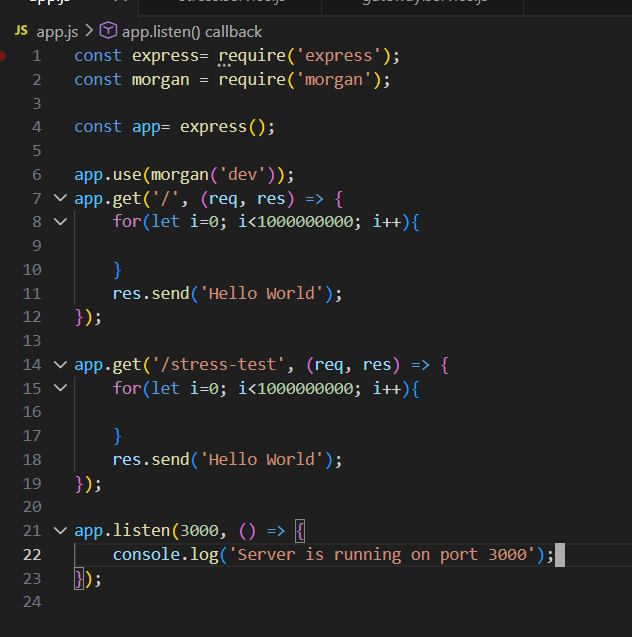Image resolution: width=632 pixels, height=637 pixels.
Task: Click the }); on line 12
Action: click(88, 317)
